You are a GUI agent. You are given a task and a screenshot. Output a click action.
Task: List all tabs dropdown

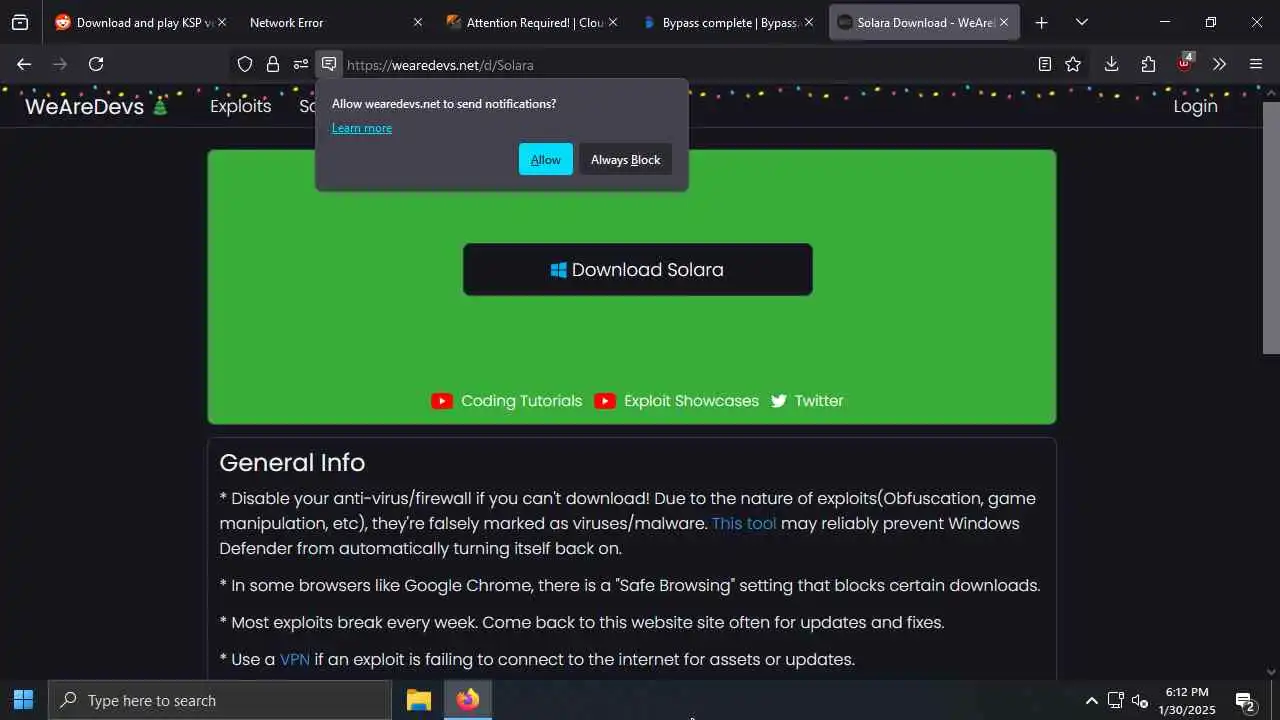[1081, 22]
